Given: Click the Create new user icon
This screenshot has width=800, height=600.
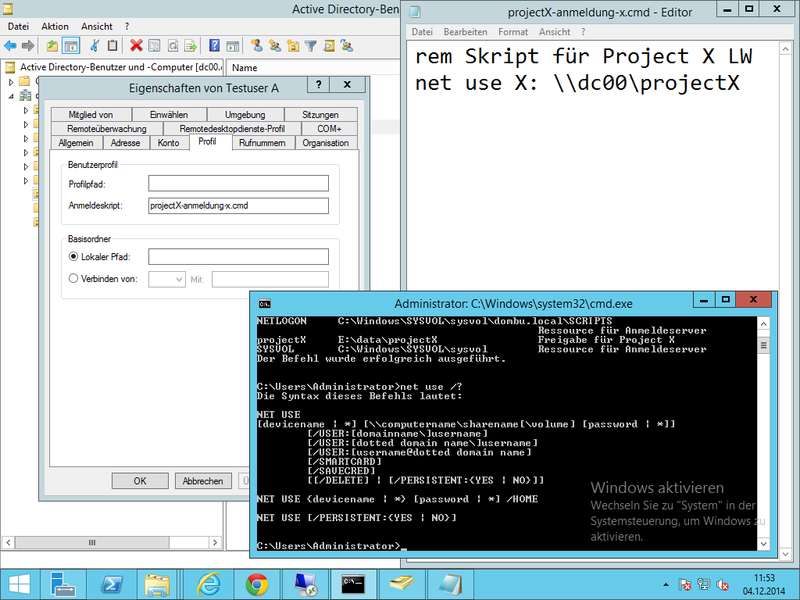Looking at the screenshot, I should pyautogui.click(x=257, y=46).
